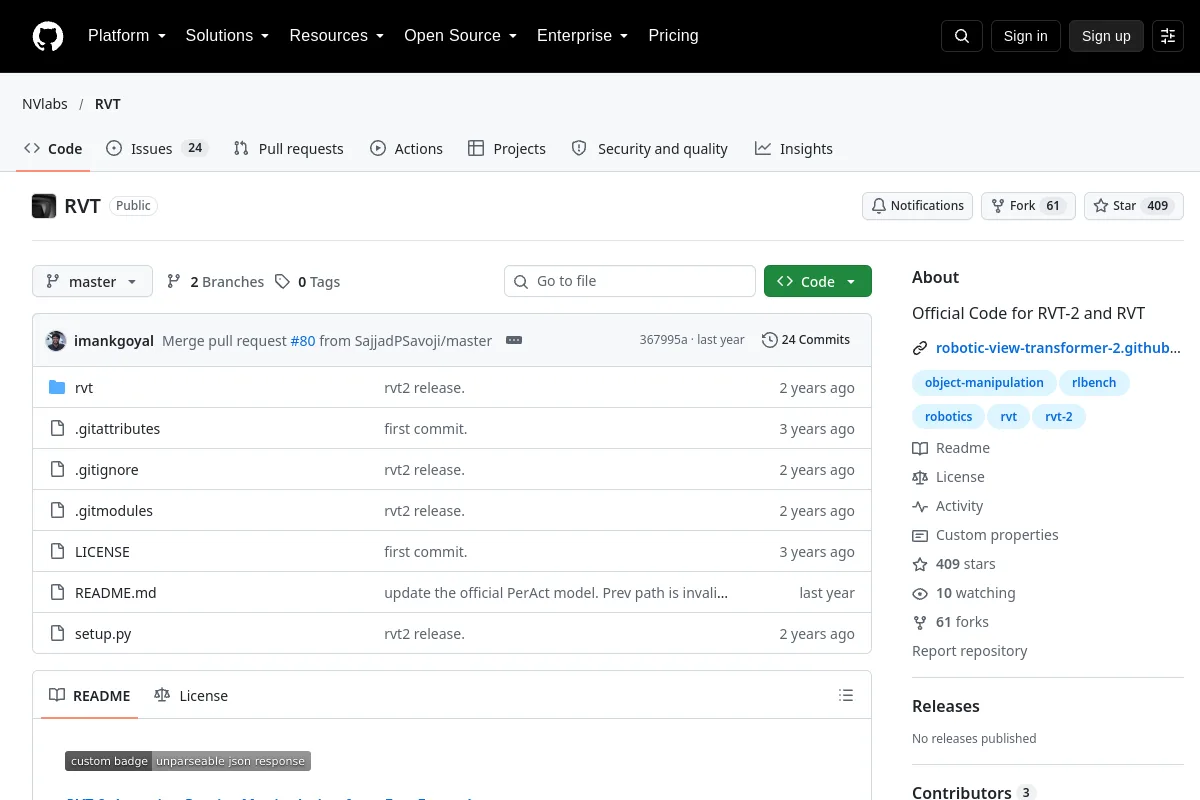Viewport: 1200px width, 800px height.
Task: Open the Insights tab
Action: tap(794, 149)
